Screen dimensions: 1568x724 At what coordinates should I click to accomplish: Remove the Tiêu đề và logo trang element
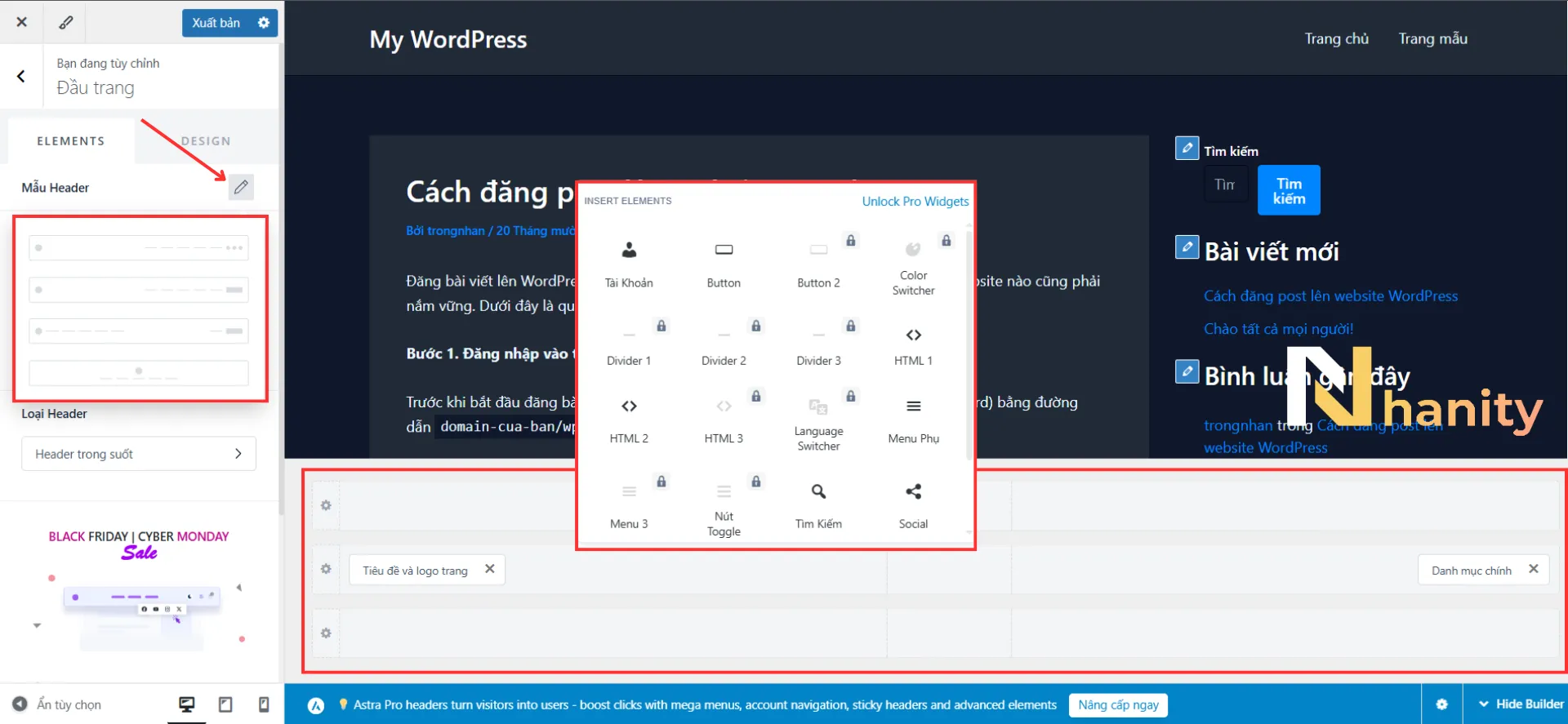[x=490, y=569]
